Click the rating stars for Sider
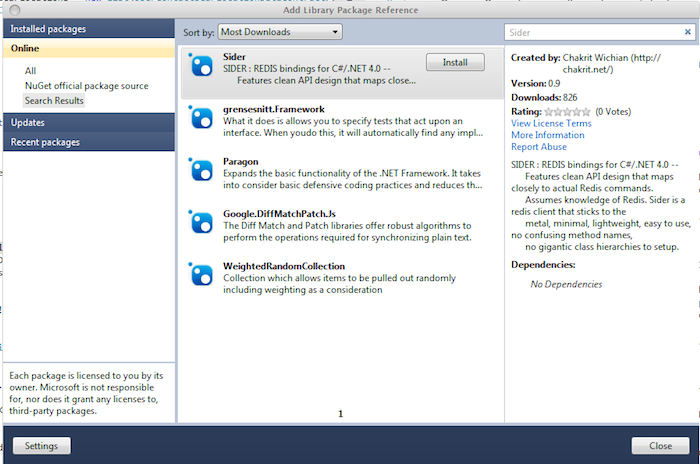This screenshot has height=464, width=700. (x=567, y=112)
